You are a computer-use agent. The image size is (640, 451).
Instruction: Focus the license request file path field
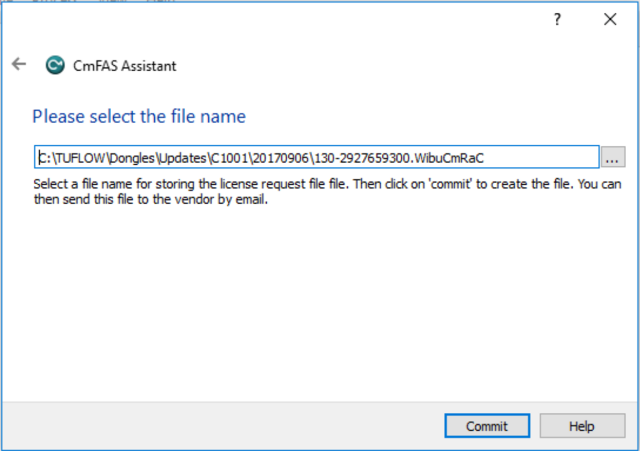click(x=540, y=158)
